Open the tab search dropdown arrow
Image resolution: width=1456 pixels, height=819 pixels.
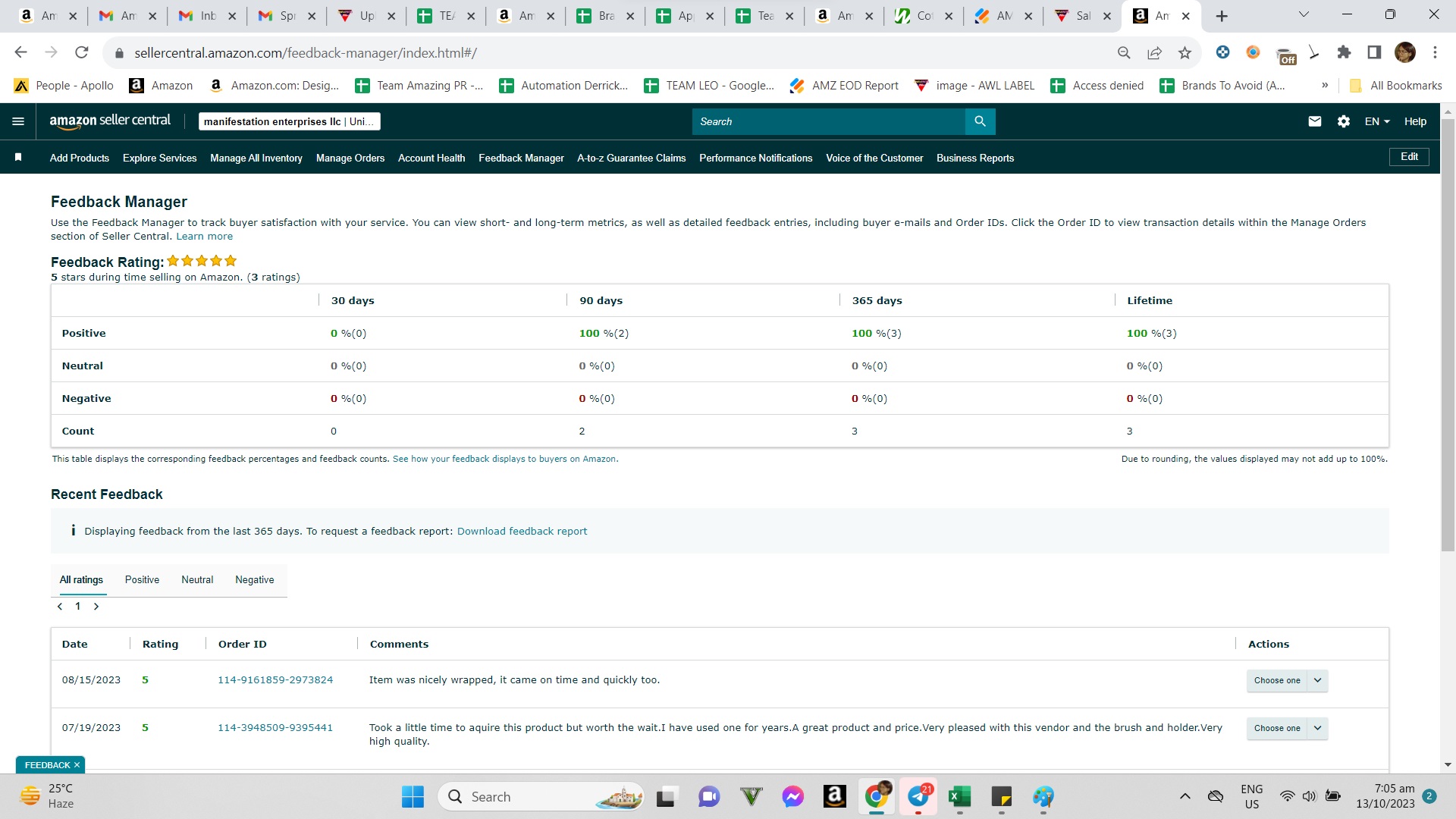click(1304, 14)
